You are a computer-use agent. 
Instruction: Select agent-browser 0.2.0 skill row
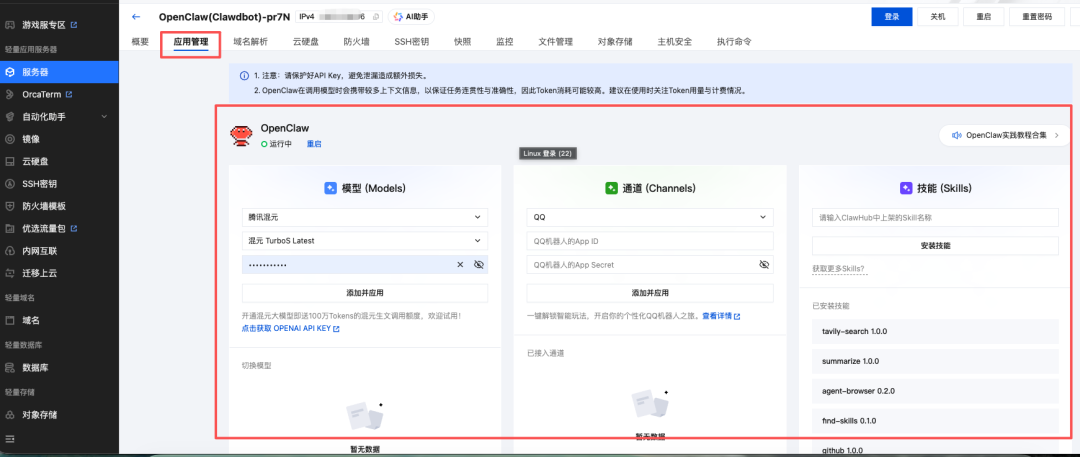[935, 390]
